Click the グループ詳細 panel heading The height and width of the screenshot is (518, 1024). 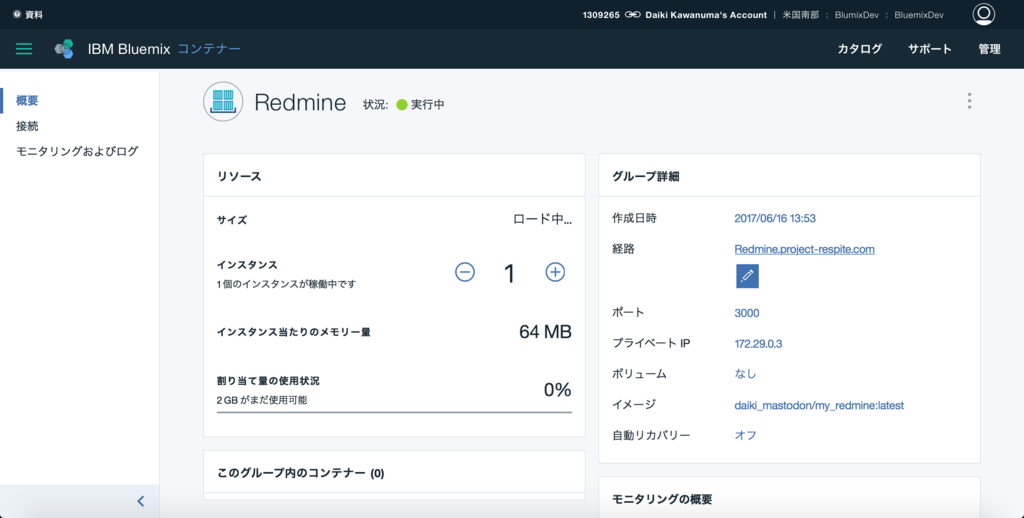click(x=646, y=176)
